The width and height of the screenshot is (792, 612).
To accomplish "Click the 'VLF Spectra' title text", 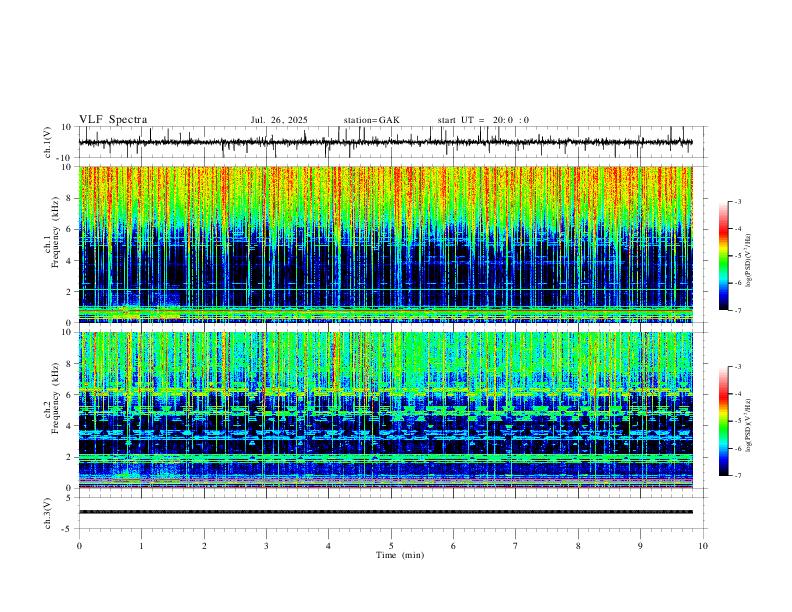I will click(x=113, y=120).
